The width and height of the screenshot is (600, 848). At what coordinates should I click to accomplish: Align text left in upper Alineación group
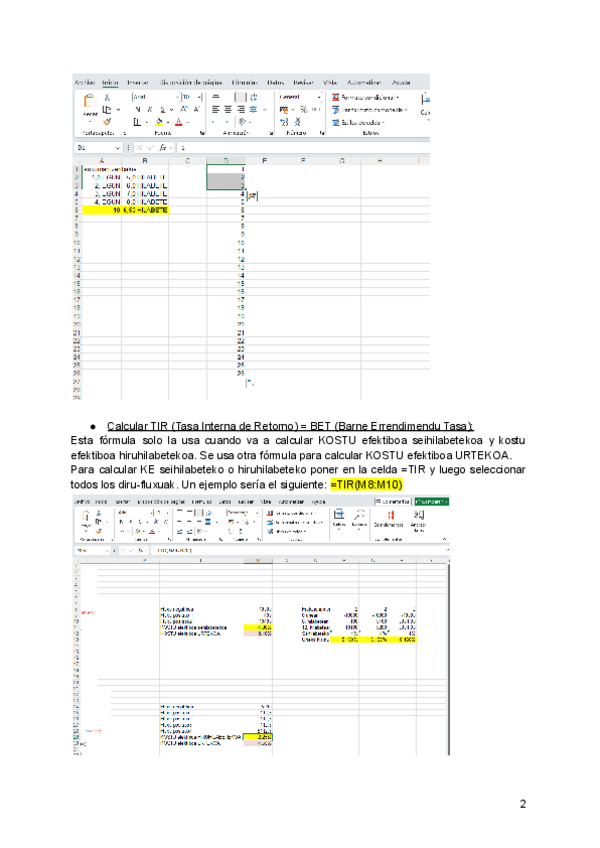pyautogui.click(x=215, y=109)
